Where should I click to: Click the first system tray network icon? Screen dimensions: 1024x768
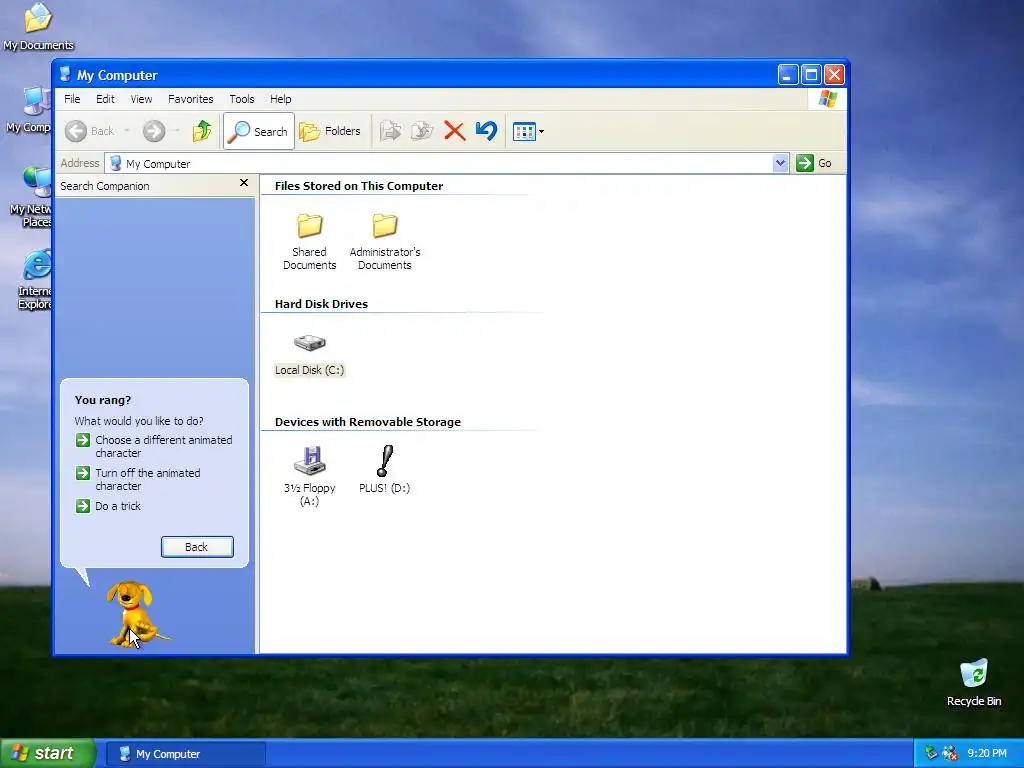[x=931, y=753]
